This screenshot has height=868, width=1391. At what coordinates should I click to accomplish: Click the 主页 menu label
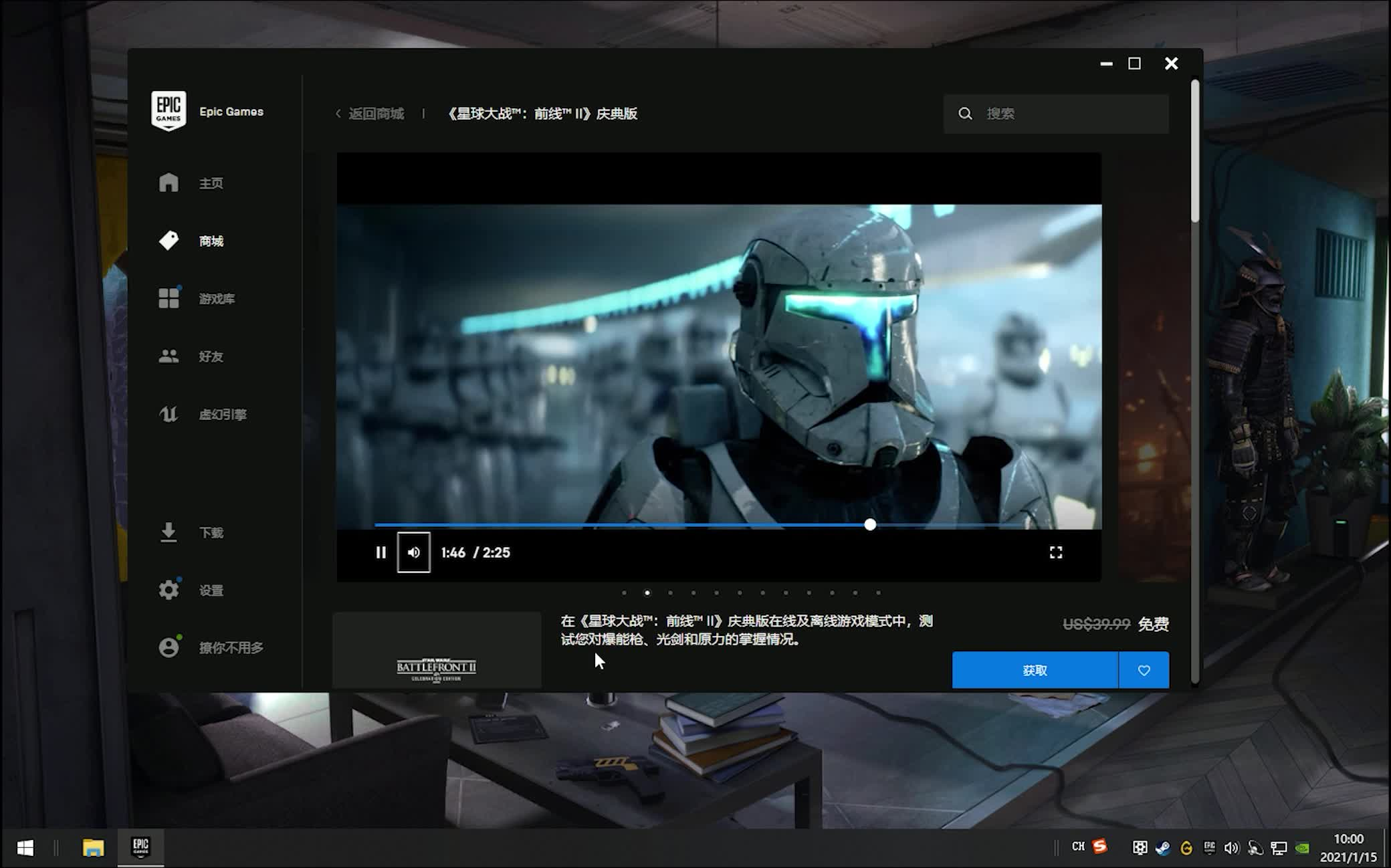click(x=211, y=183)
